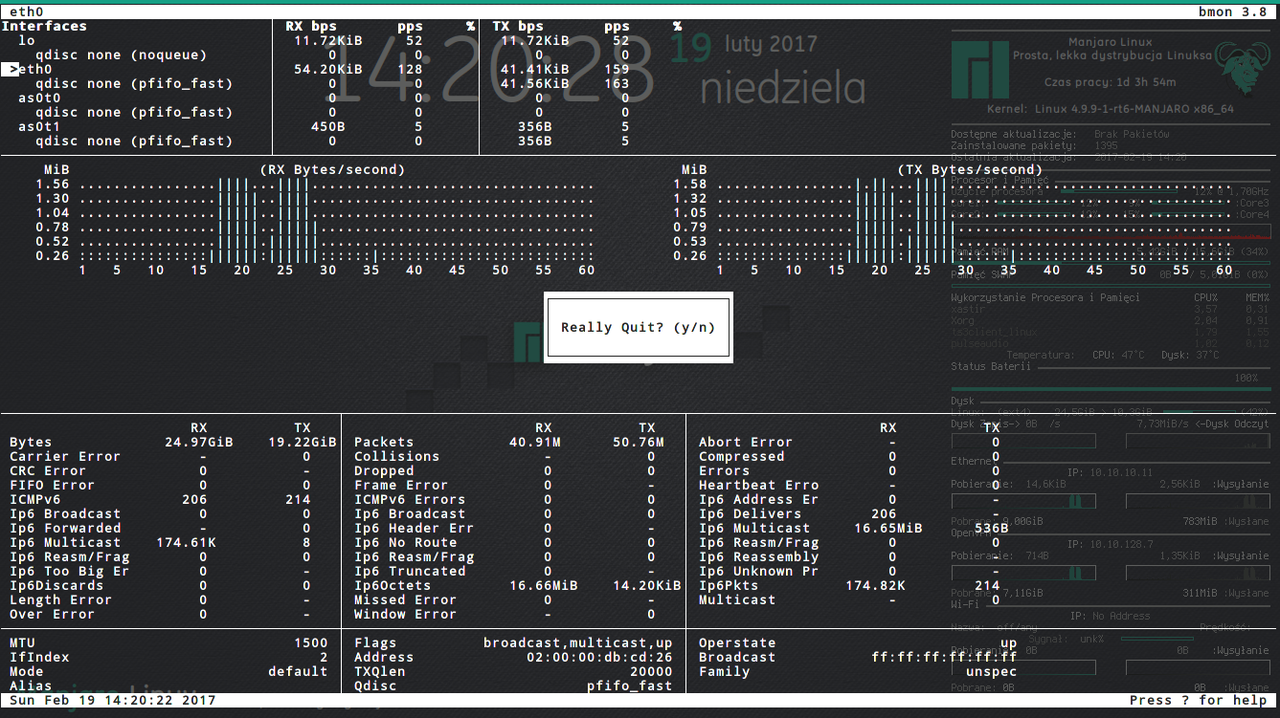Click the Bytes row in the statistics table

(x=30, y=442)
